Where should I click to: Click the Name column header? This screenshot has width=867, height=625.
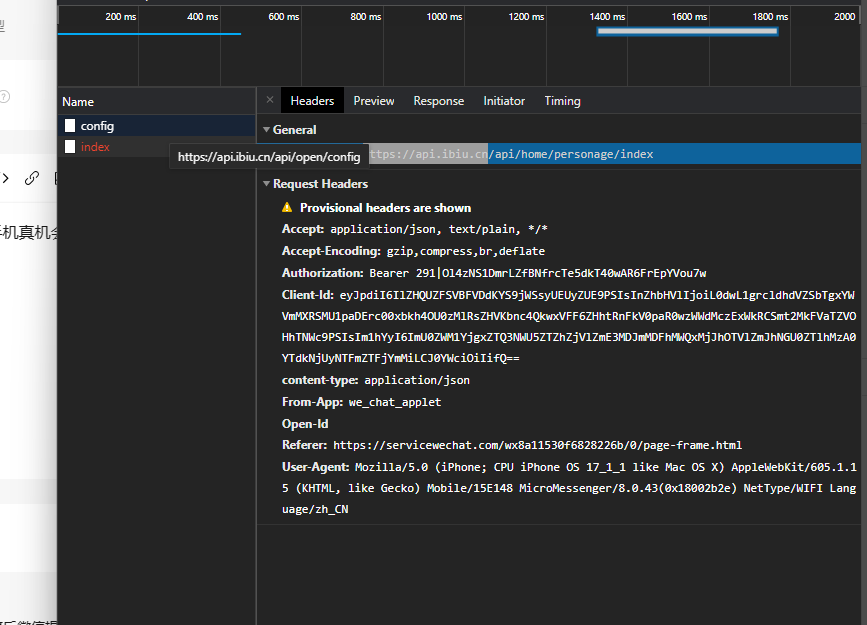[157, 102]
